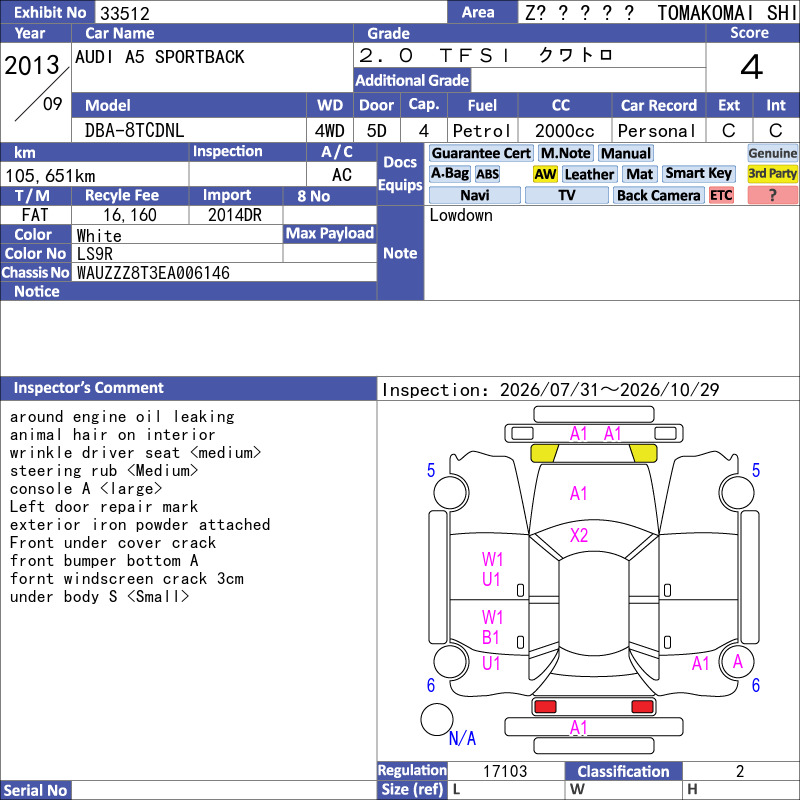Click comment 'Left door repair mark'

[104, 507]
